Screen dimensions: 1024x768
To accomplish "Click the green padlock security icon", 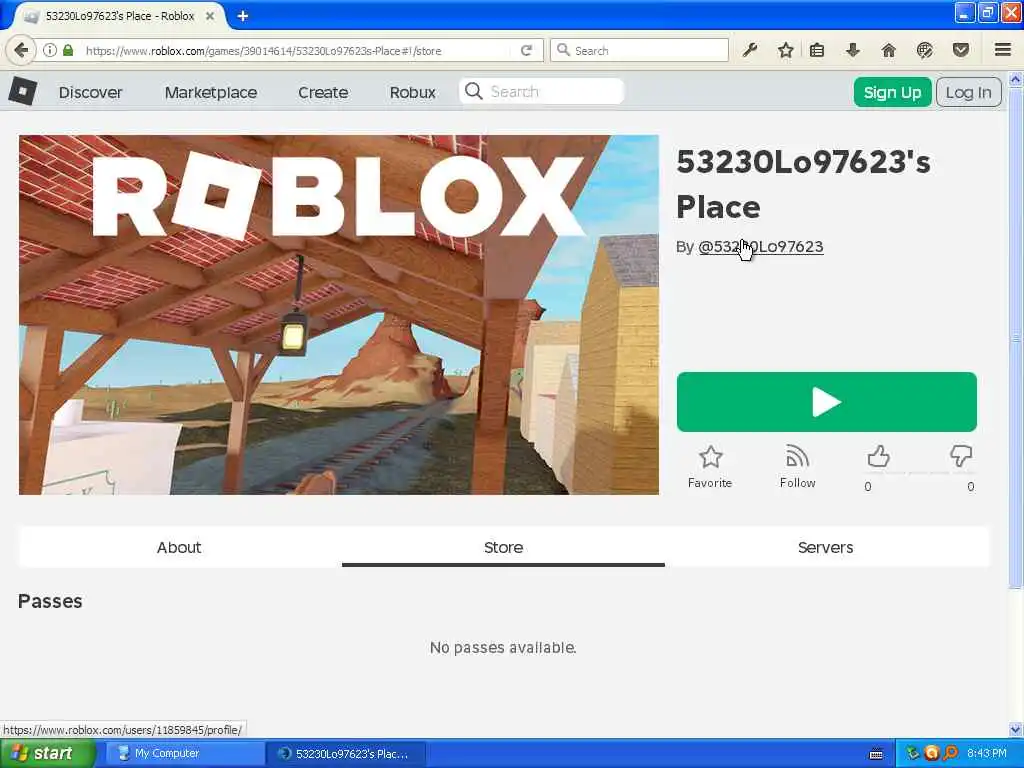I will [x=68, y=50].
